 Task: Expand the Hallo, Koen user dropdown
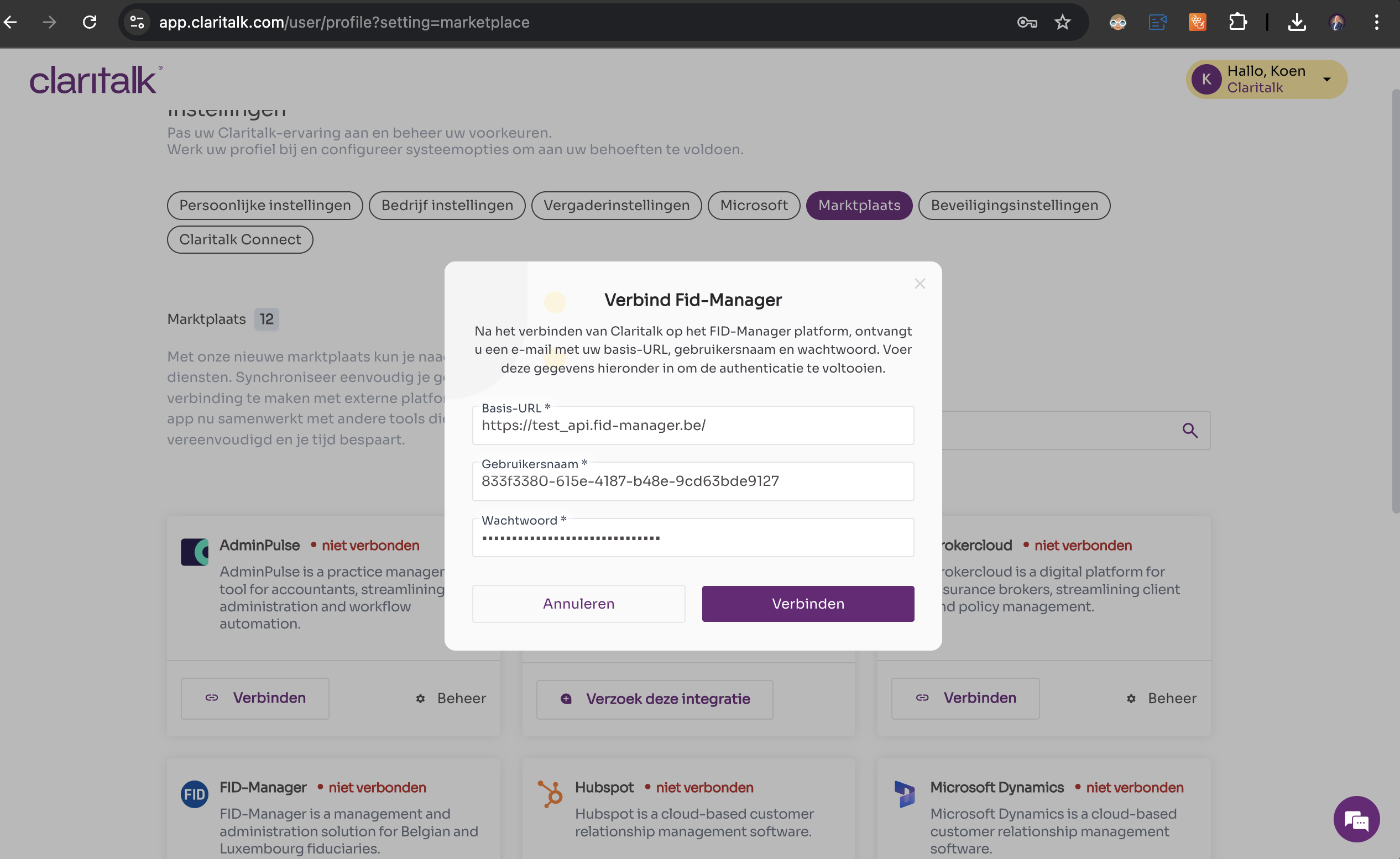click(1326, 80)
